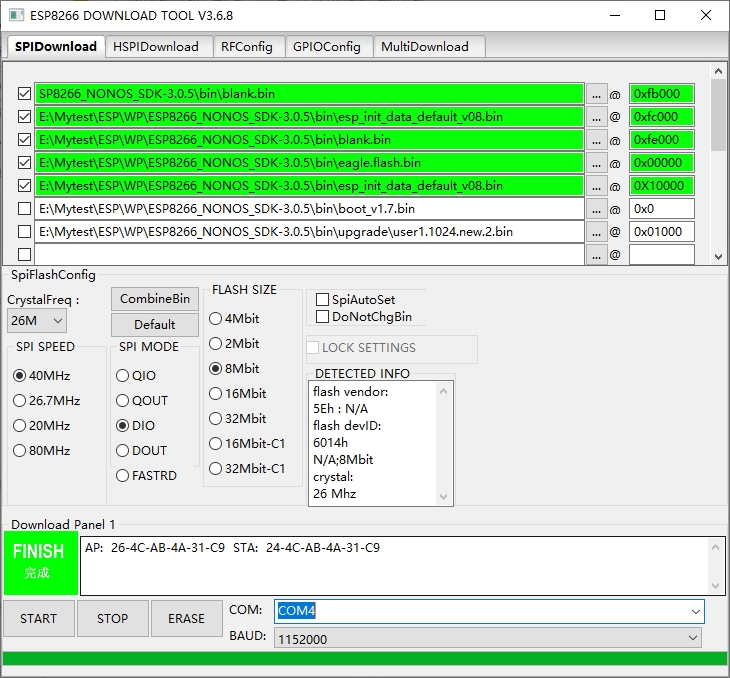Open the GPIOConfig tab
Viewport: 730px width, 678px height.
tap(327, 47)
